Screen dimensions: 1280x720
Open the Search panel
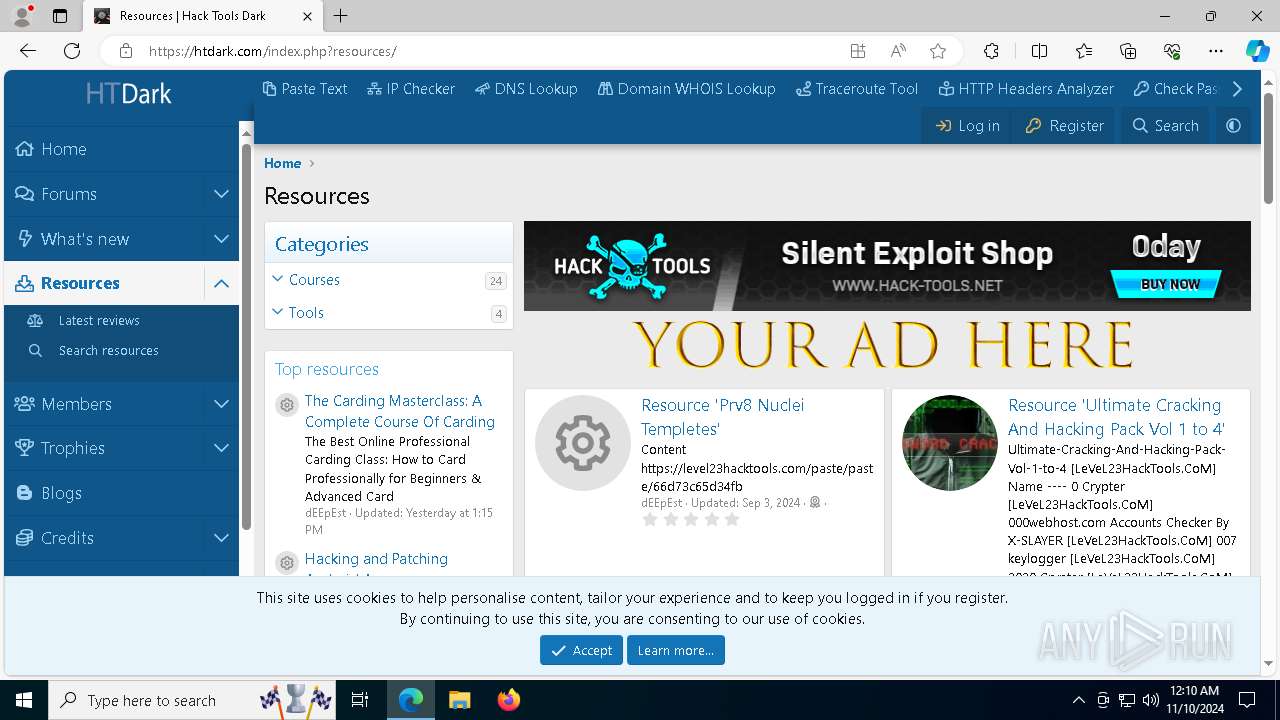point(1165,125)
